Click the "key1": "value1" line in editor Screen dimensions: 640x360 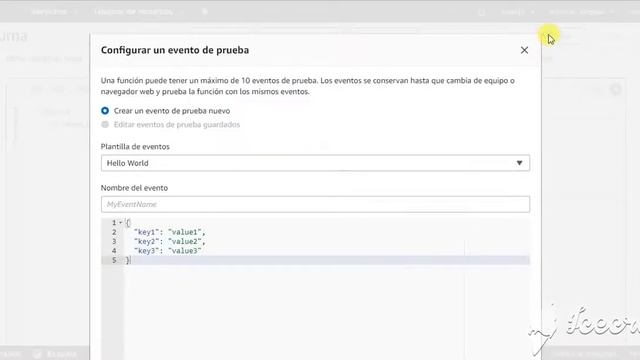coord(169,232)
